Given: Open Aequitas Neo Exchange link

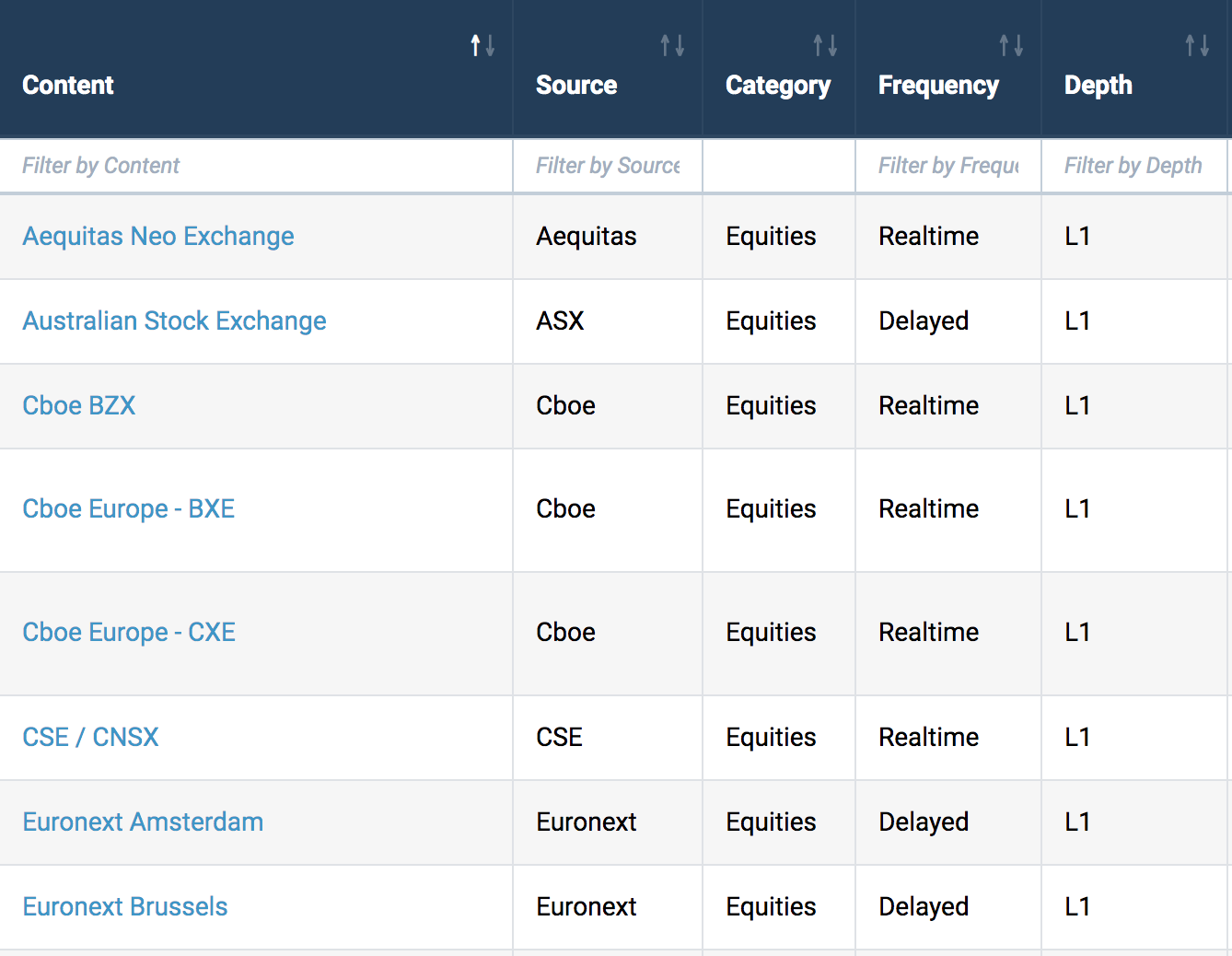Looking at the screenshot, I should tap(158, 237).
